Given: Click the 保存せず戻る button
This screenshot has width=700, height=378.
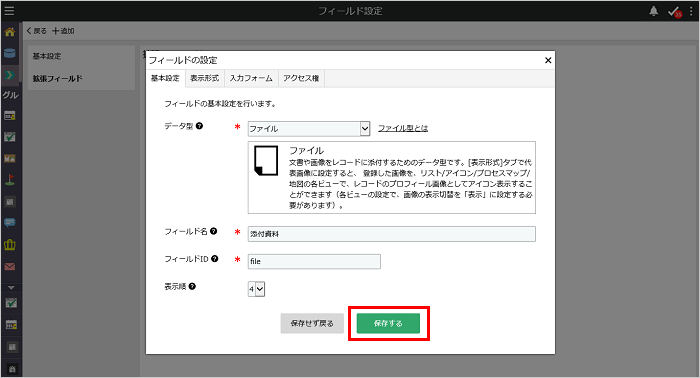Looking at the screenshot, I should [x=312, y=323].
